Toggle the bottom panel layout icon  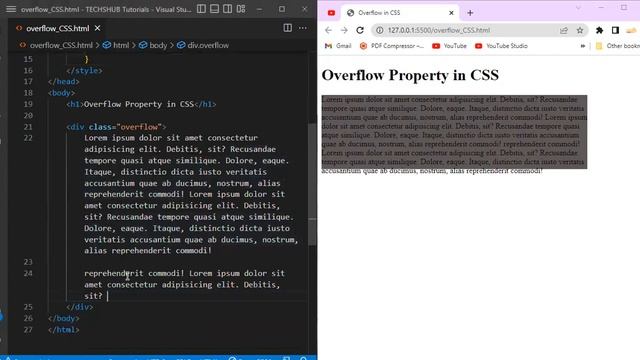pyautogui.click(x=214, y=9)
